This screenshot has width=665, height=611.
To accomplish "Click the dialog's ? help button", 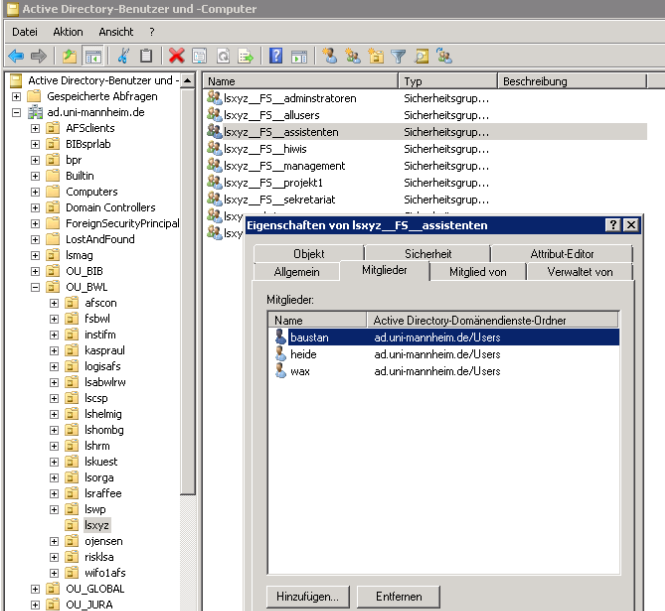I will tap(612, 225).
